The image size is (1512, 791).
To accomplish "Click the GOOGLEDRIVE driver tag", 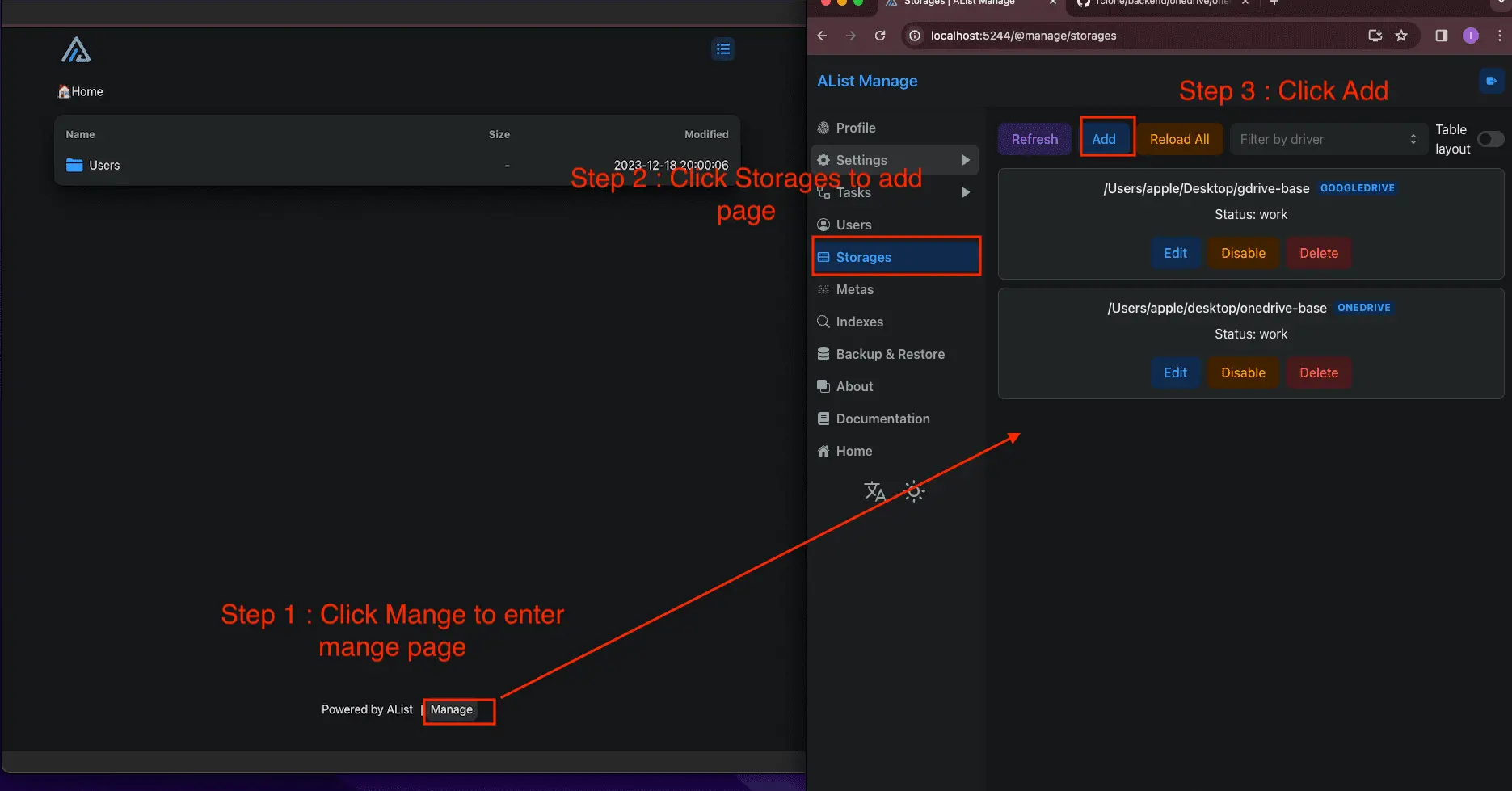I will 1358,188.
